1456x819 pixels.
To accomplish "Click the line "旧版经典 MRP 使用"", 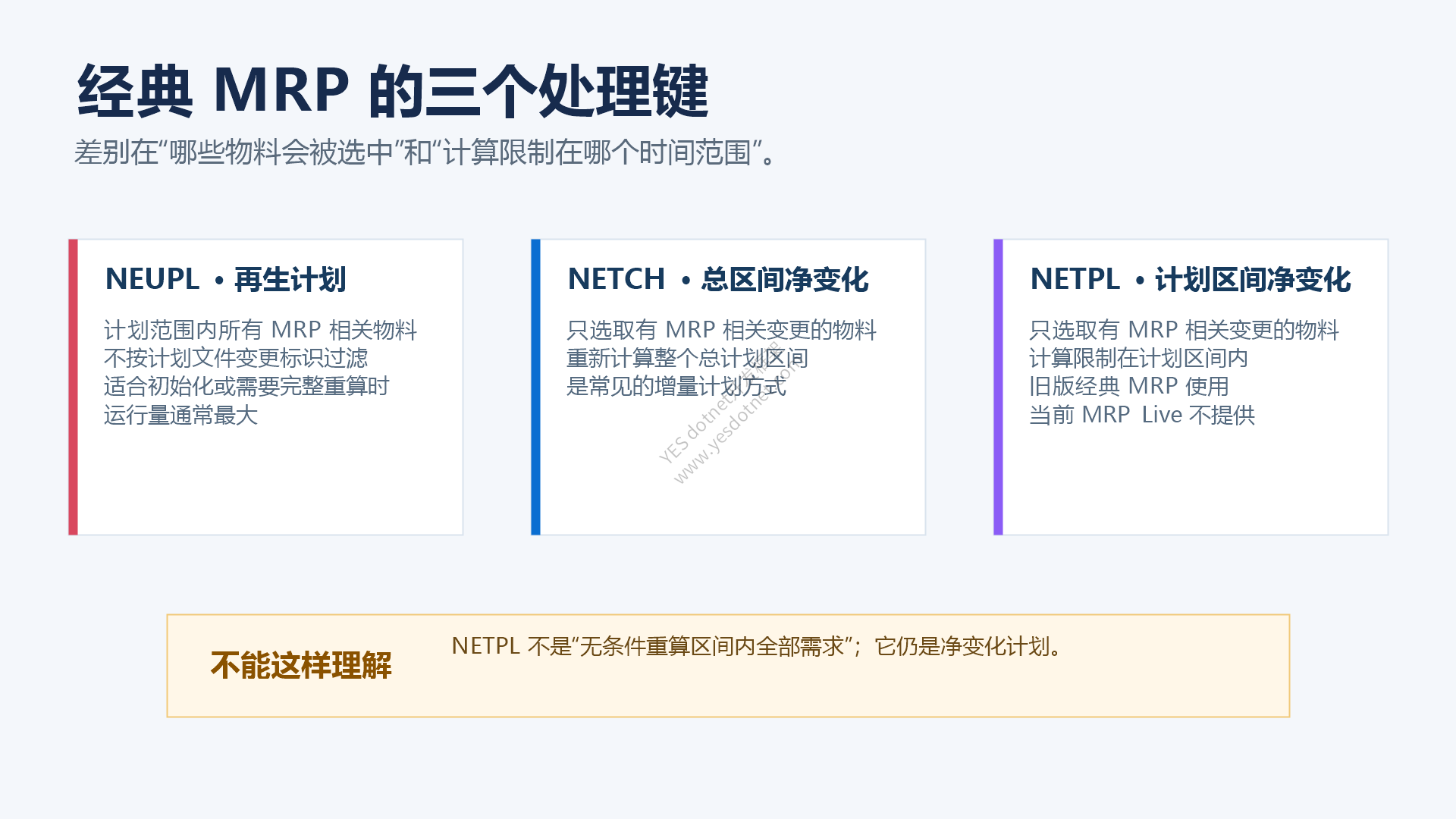I will 1129,386.
